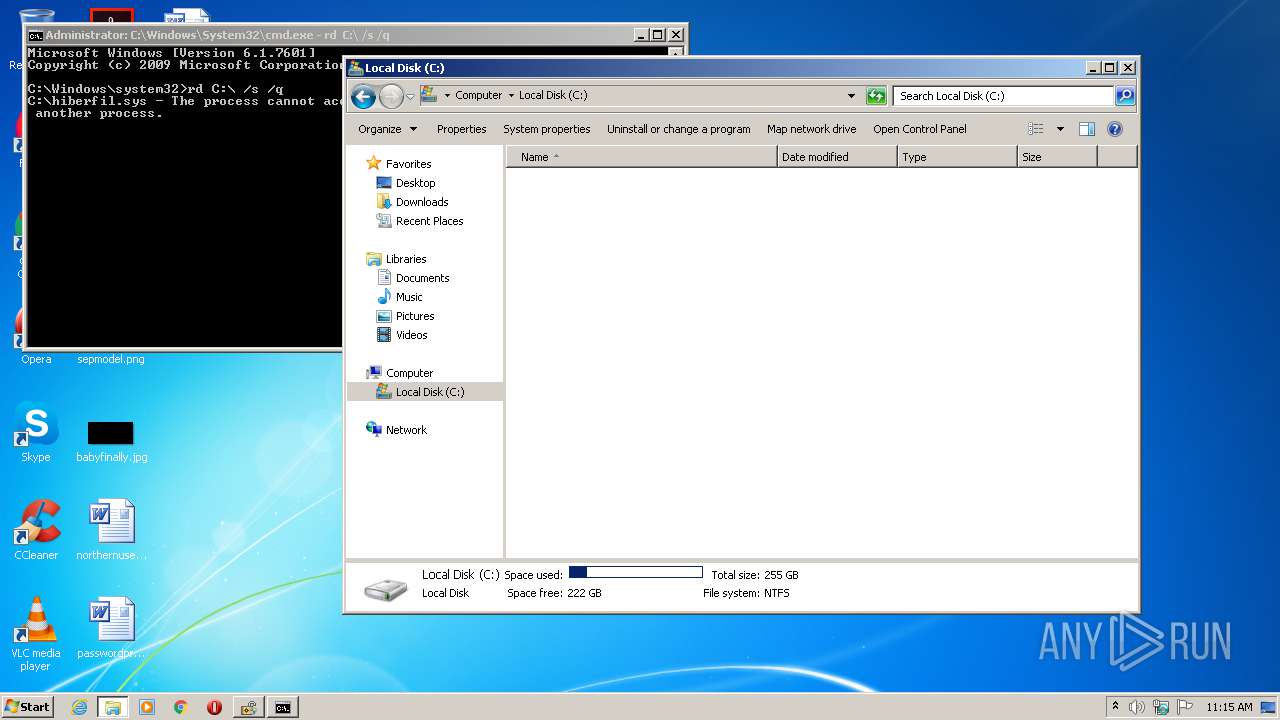Viewport: 1280px width, 720px height.
Task: Select the northernuse Word document icon
Action: coord(111,530)
